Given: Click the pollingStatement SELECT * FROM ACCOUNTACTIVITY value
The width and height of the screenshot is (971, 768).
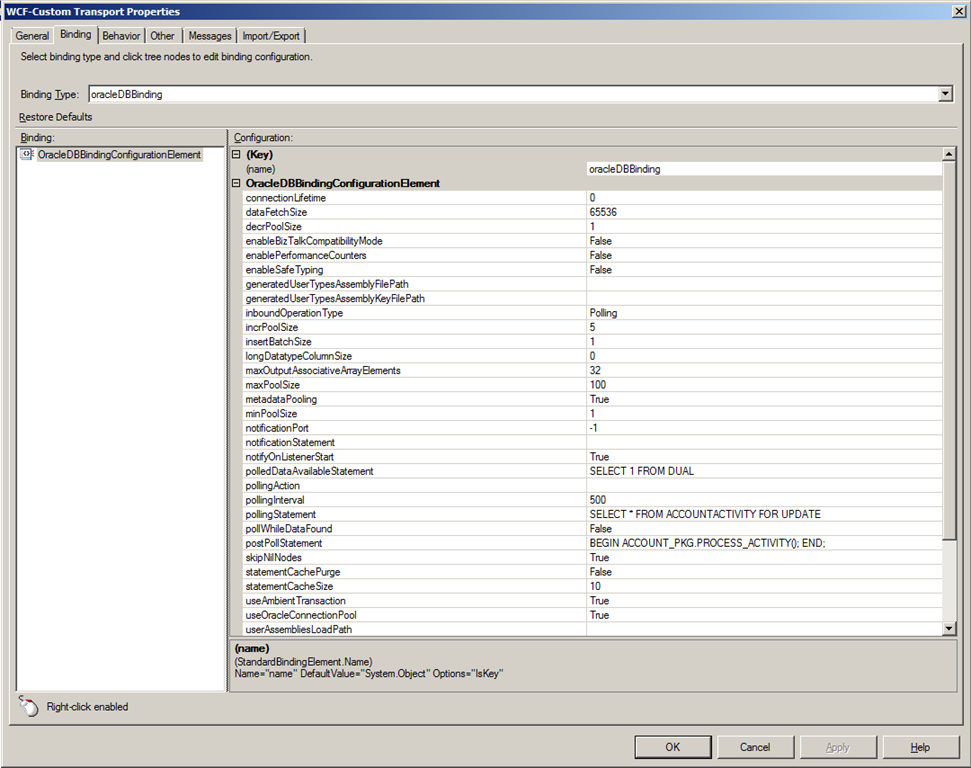Looking at the screenshot, I should tap(764, 515).
